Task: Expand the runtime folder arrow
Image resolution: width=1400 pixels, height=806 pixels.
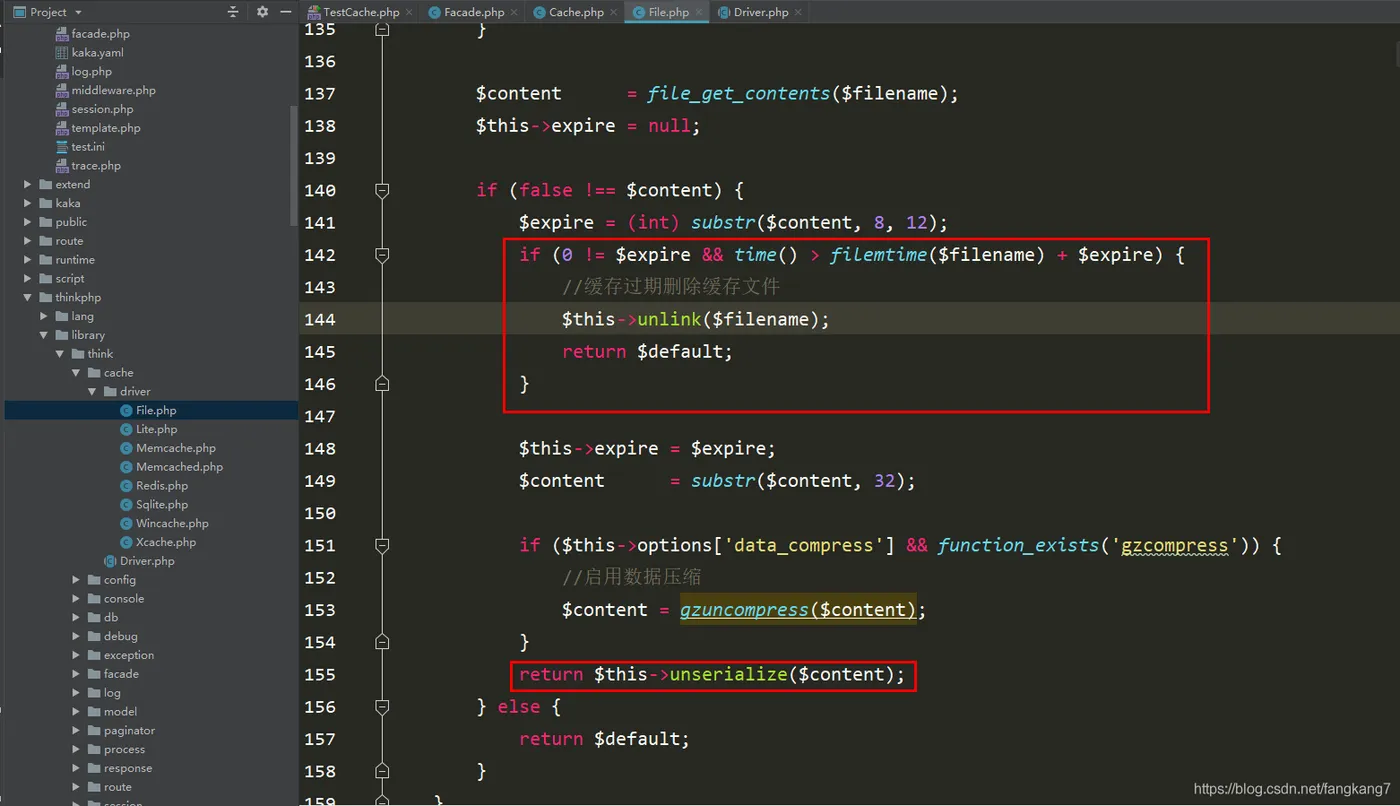Action: (x=28, y=260)
